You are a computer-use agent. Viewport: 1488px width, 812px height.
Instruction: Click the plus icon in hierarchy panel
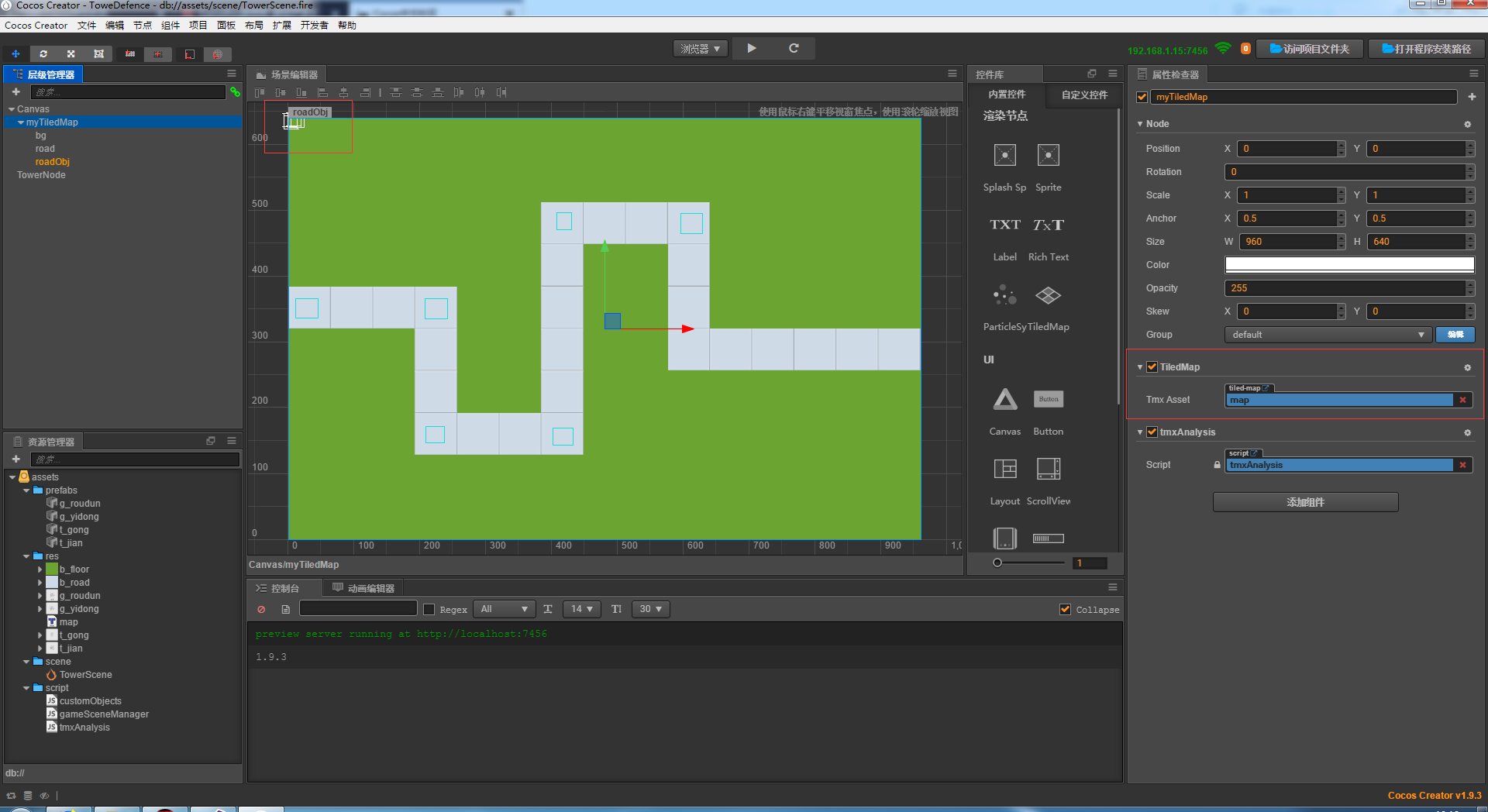pyautogui.click(x=15, y=92)
